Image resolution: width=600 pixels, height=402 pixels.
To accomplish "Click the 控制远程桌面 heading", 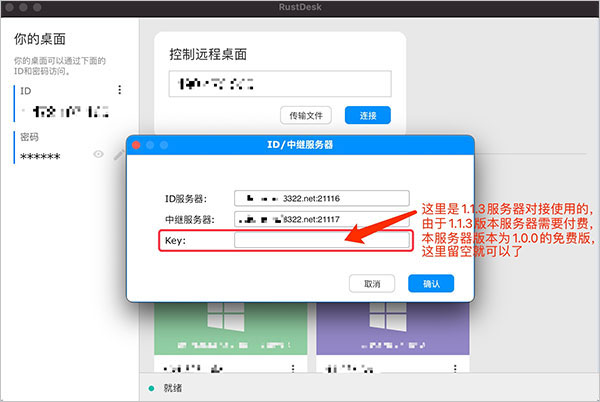I will 208,54.
